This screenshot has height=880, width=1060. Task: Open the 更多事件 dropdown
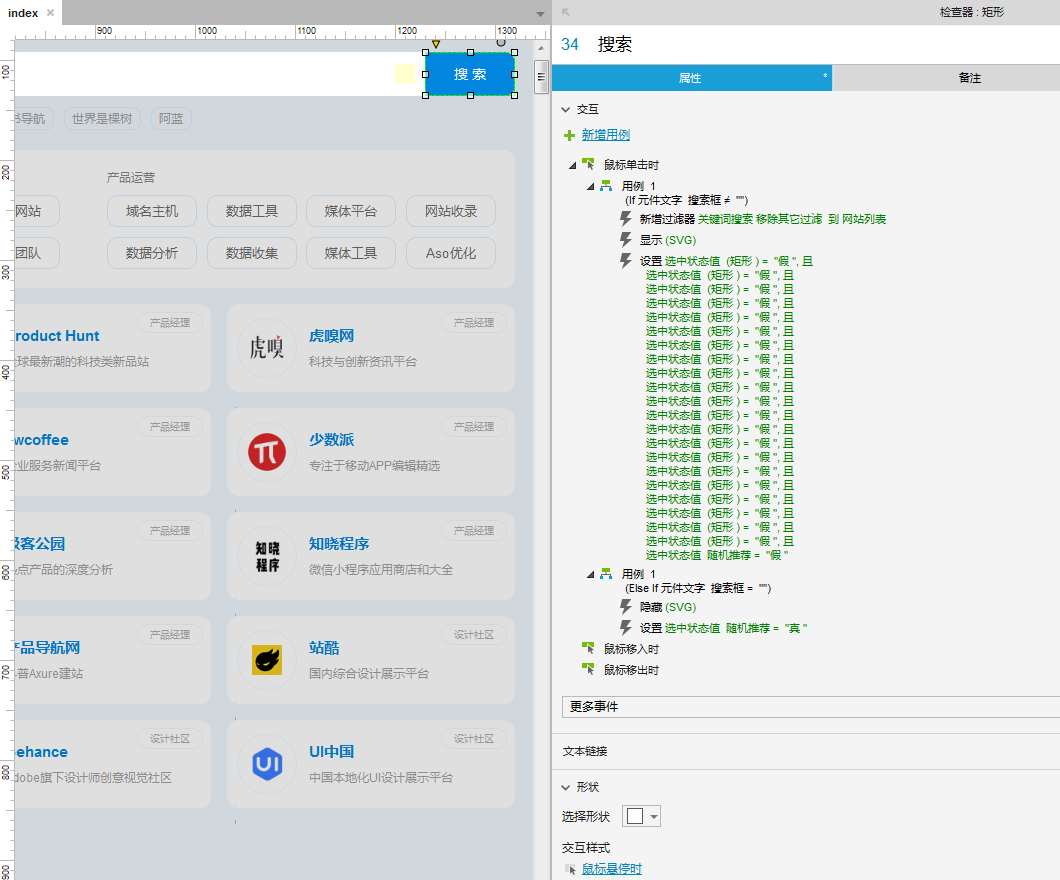[x=811, y=706]
